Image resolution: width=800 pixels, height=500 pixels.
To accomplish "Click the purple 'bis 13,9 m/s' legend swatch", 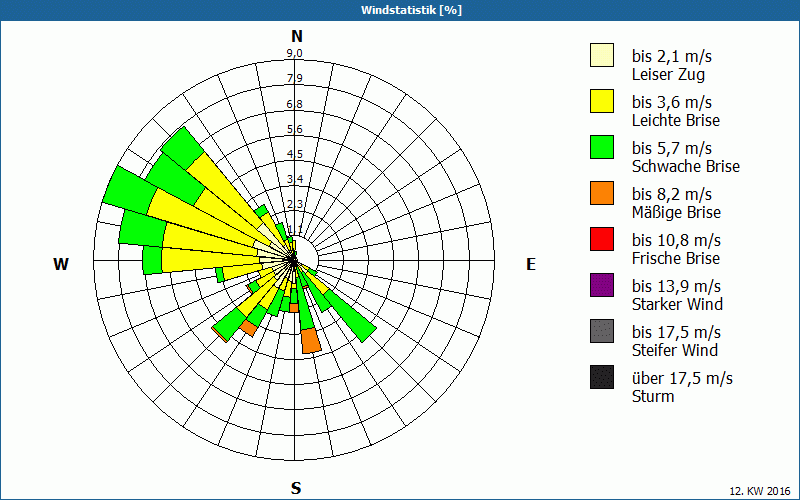I will coord(602,285).
